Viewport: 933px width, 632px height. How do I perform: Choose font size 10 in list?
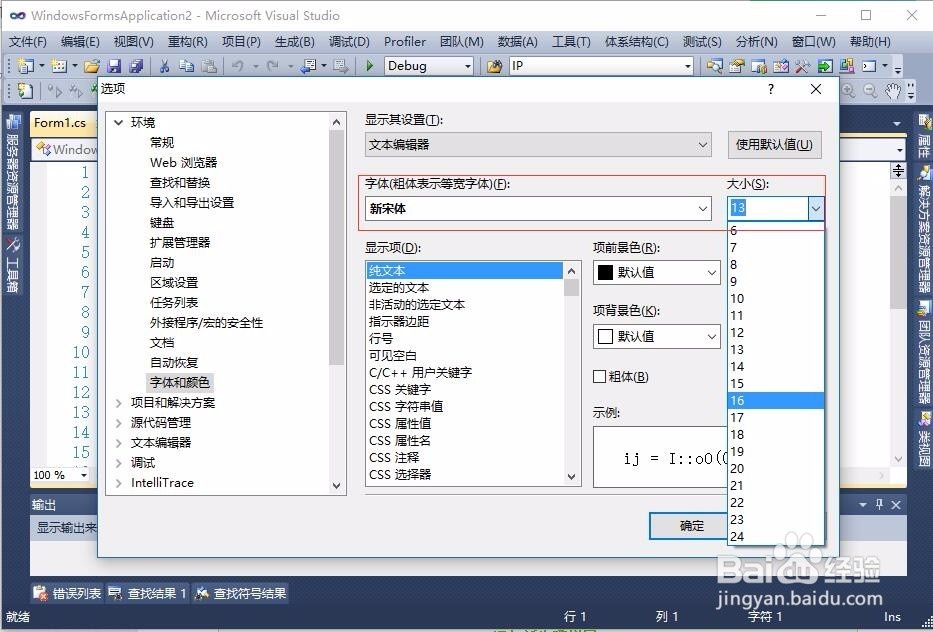[x=776, y=299]
